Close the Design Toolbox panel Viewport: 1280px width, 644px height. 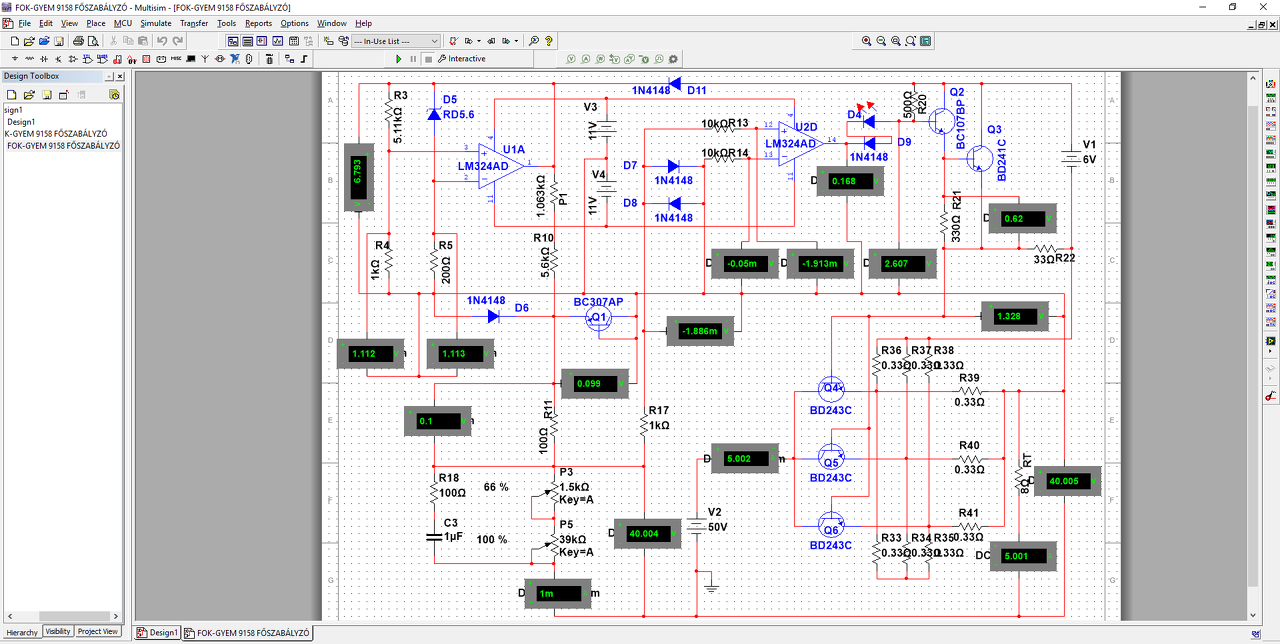120,76
